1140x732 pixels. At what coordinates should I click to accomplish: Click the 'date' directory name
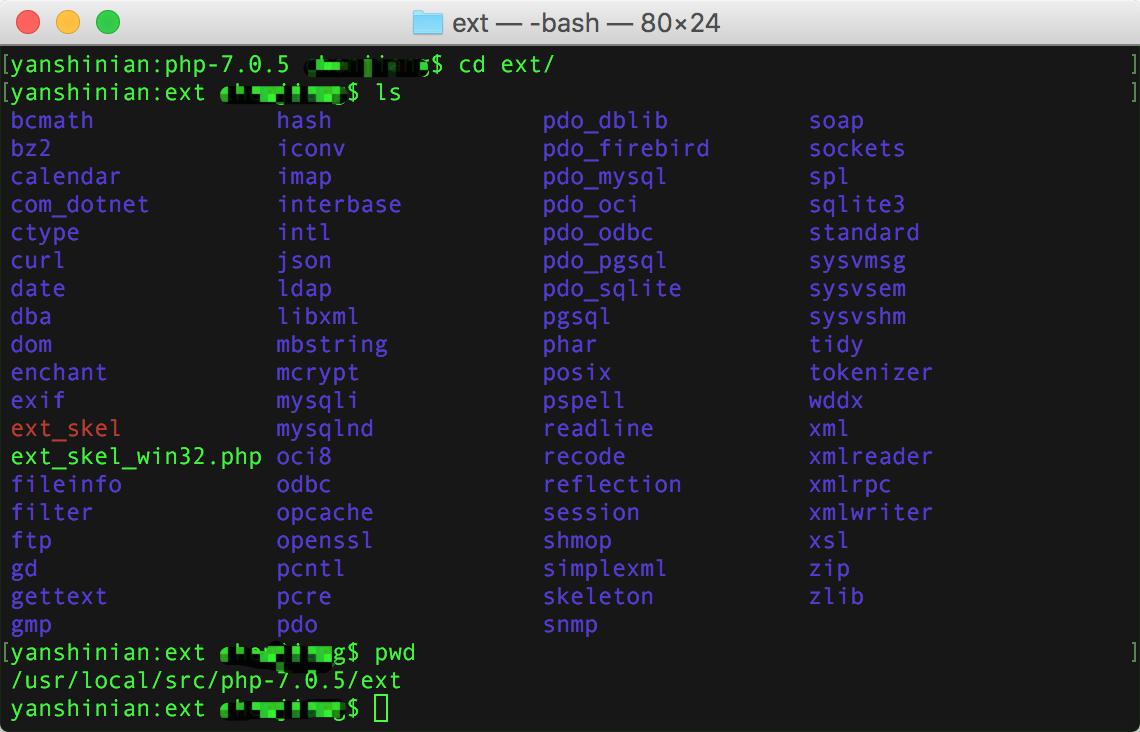click(38, 289)
